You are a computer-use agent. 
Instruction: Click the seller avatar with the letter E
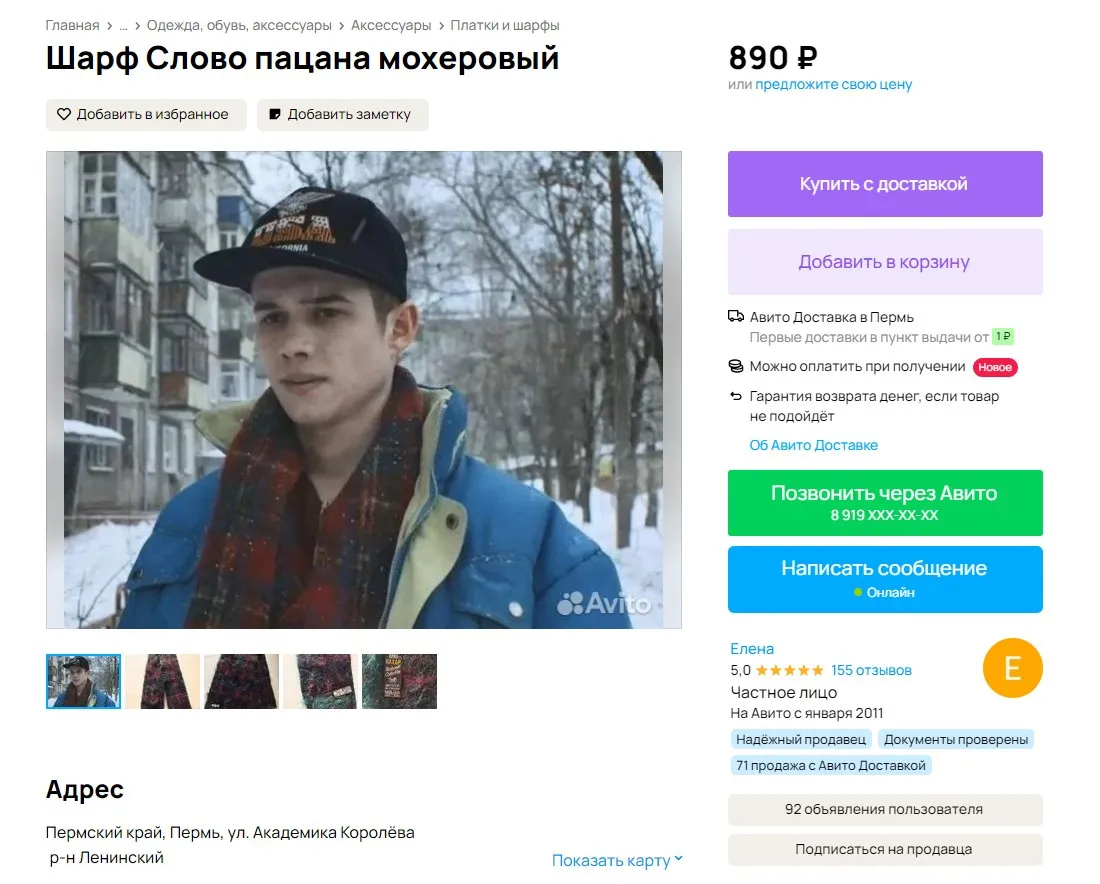click(1012, 668)
